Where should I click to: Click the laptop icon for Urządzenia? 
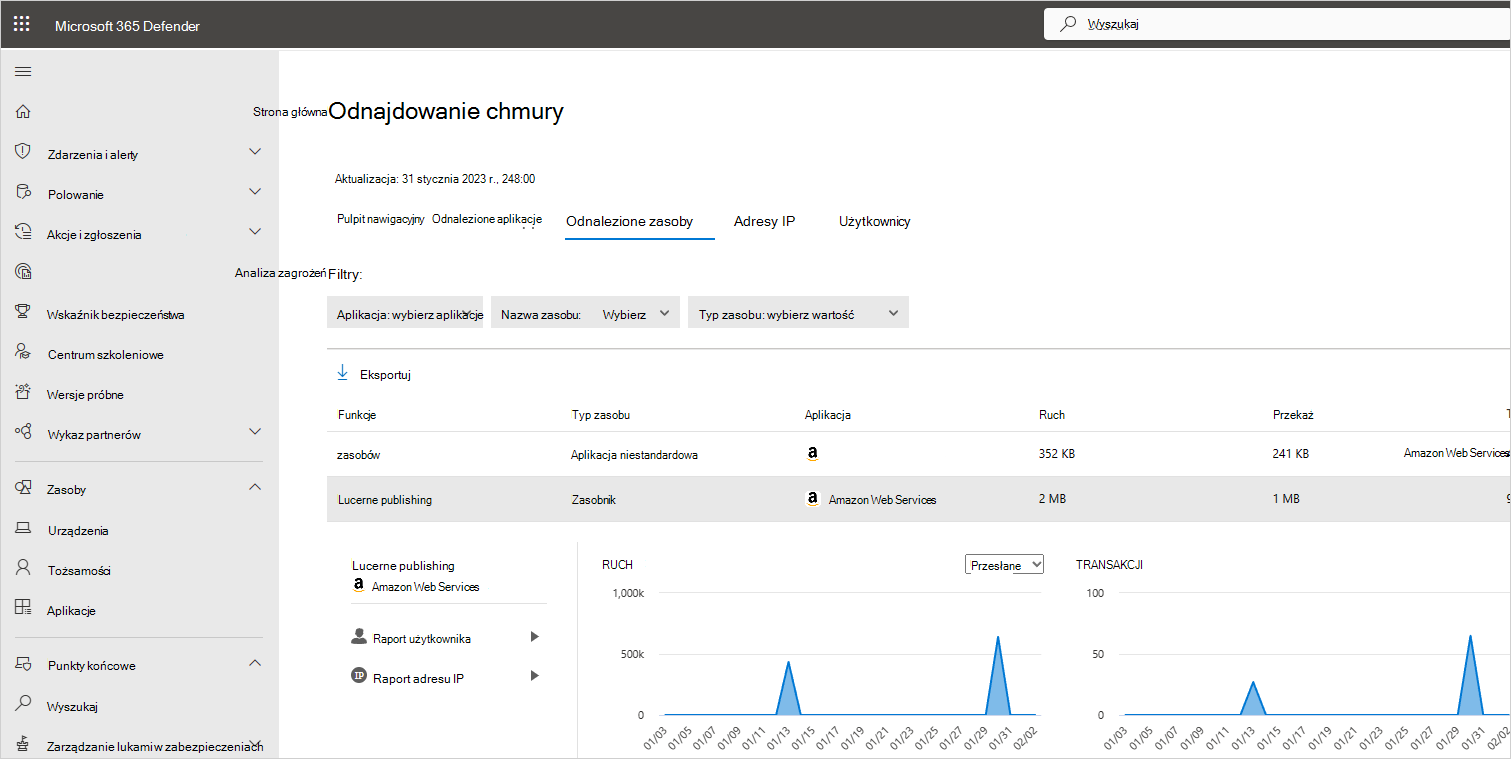click(x=23, y=529)
